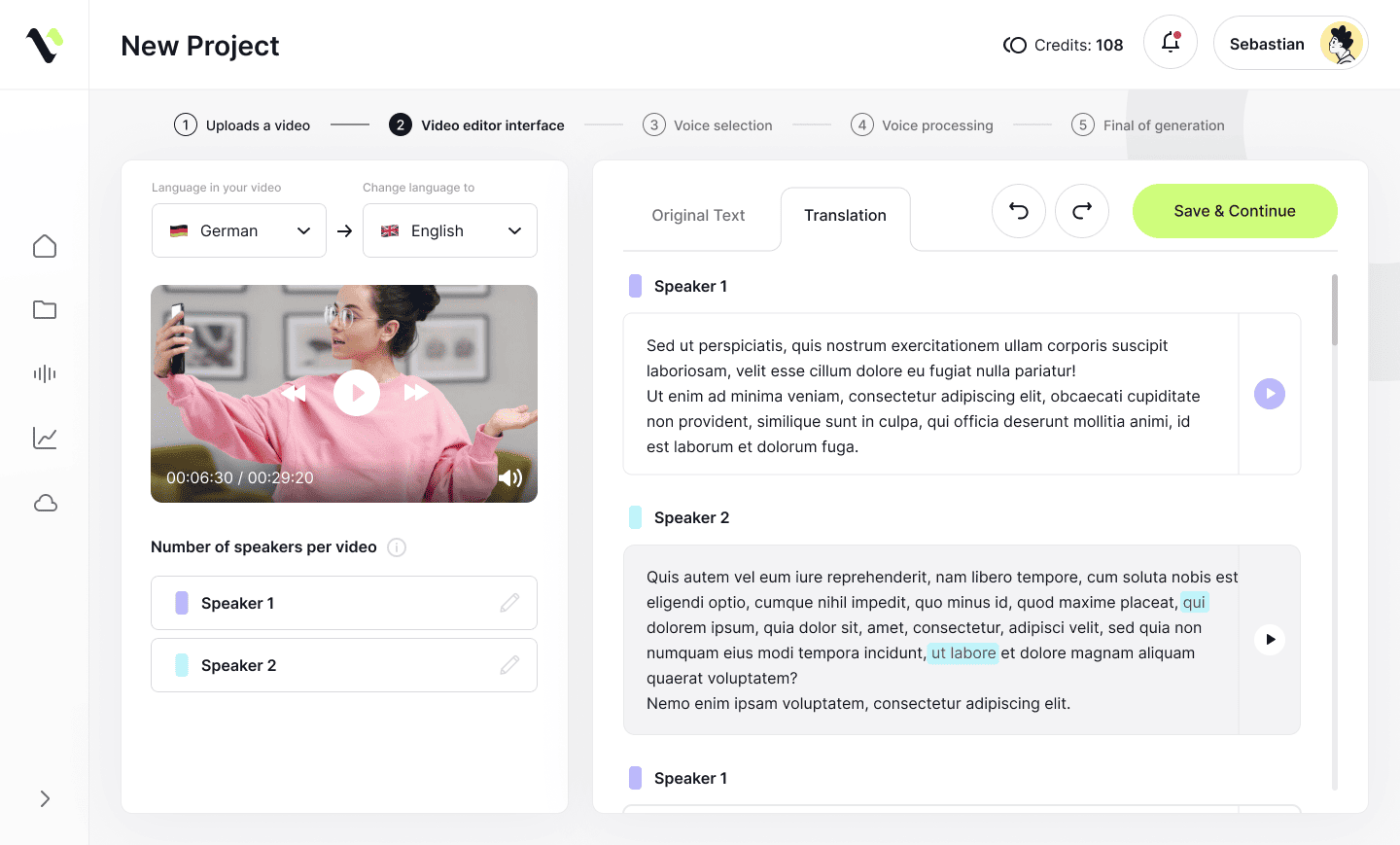Expand the sidebar with the chevron arrow
Image resolution: width=1400 pixels, height=845 pixels.
(x=45, y=798)
